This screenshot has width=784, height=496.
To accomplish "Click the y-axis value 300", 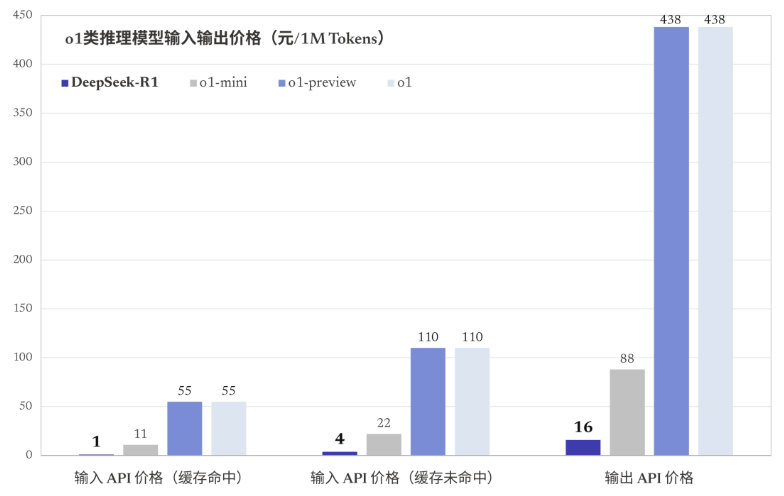I will (22, 162).
